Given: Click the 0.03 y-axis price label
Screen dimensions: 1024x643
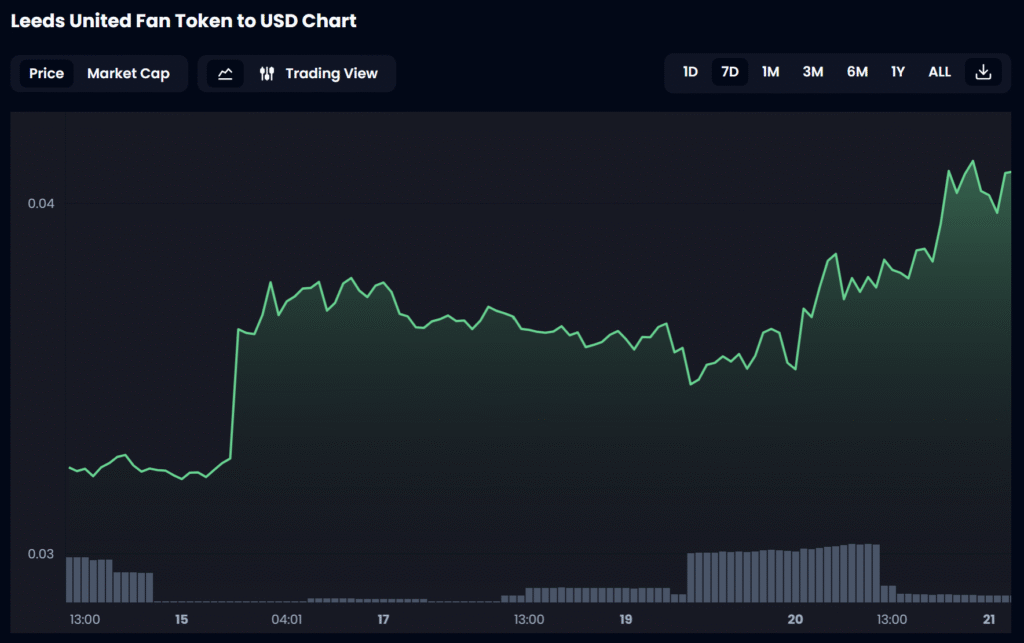Looking at the screenshot, I should 41,554.
